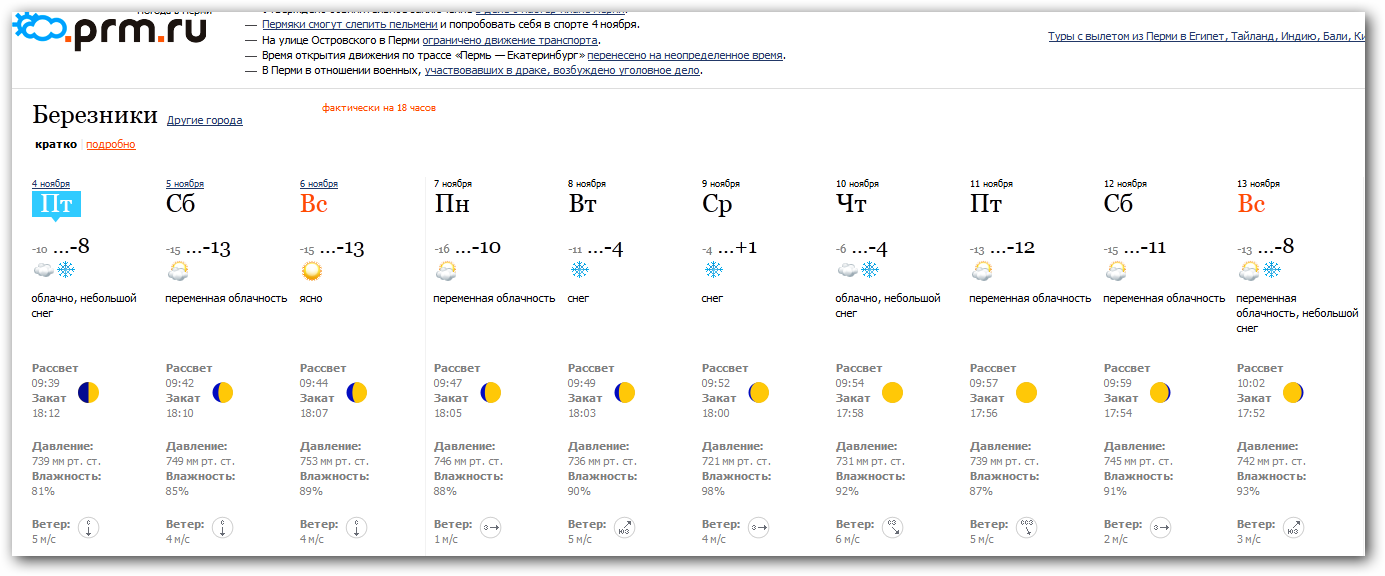Click the wind direction icon for Monday 7 ноября
This screenshot has height=576, width=1385.
(x=491, y=527)
